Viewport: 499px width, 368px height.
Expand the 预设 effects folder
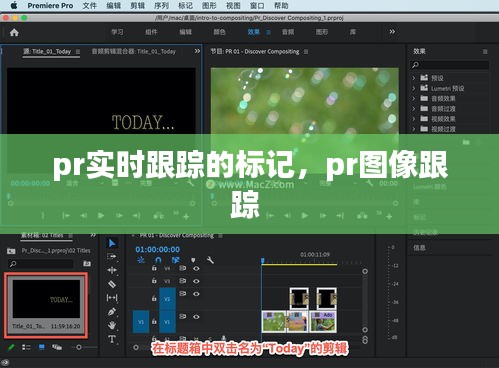[x=414, y=78]
